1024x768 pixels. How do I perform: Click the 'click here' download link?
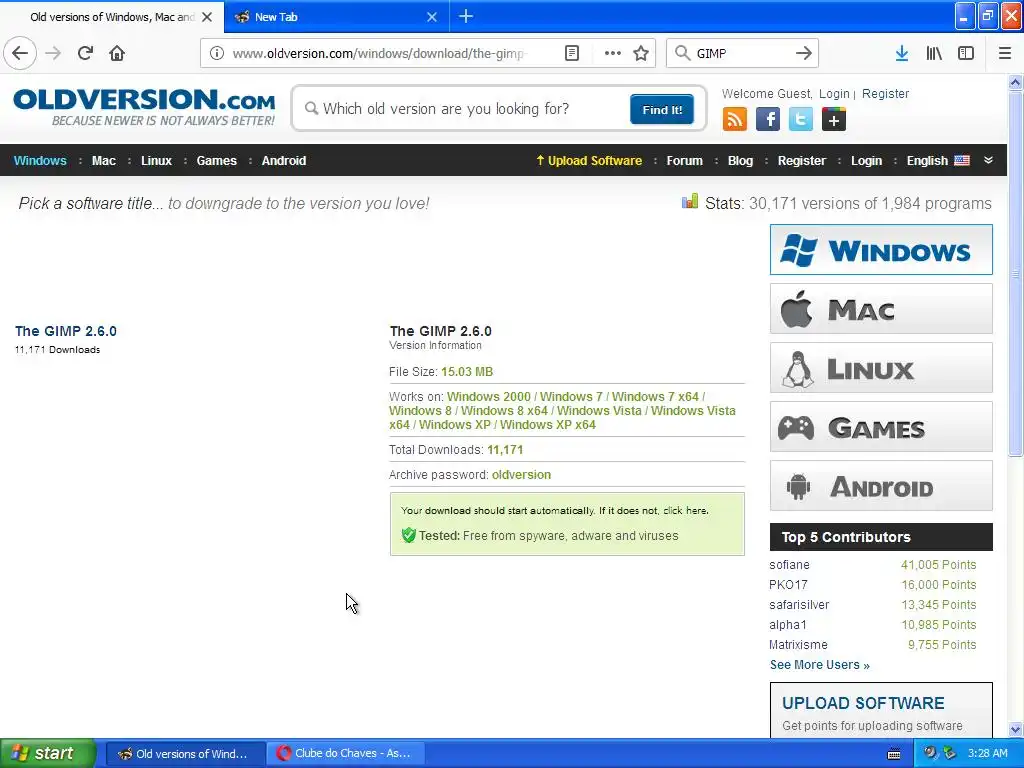click(685, 511)
